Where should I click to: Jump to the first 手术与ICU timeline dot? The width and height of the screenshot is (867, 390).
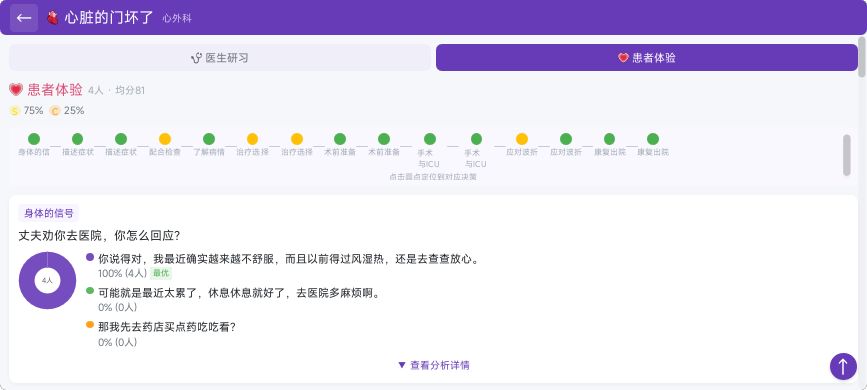pos(430,139)
